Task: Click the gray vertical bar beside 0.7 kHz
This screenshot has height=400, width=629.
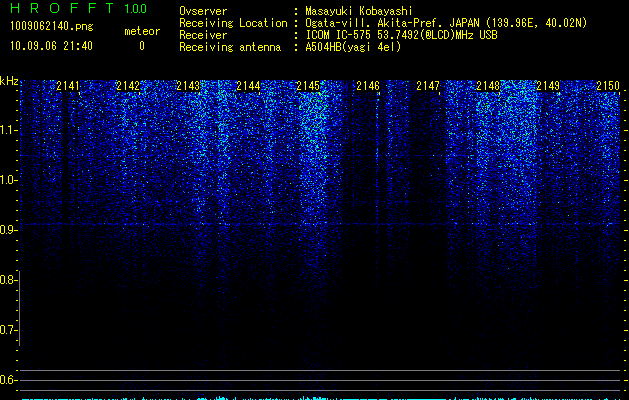Action: 19,308
